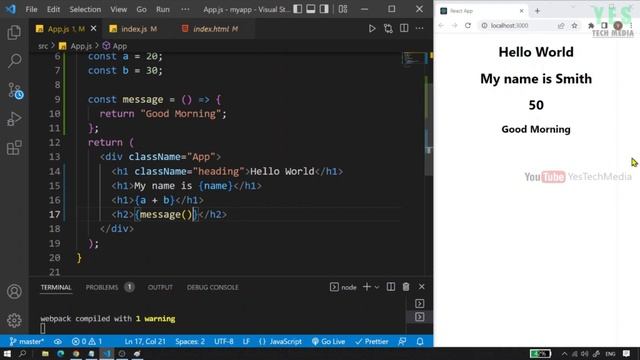This screenshot has width=640, height=360.
Task: Split the editor right
Action: (x=404, y=28)
